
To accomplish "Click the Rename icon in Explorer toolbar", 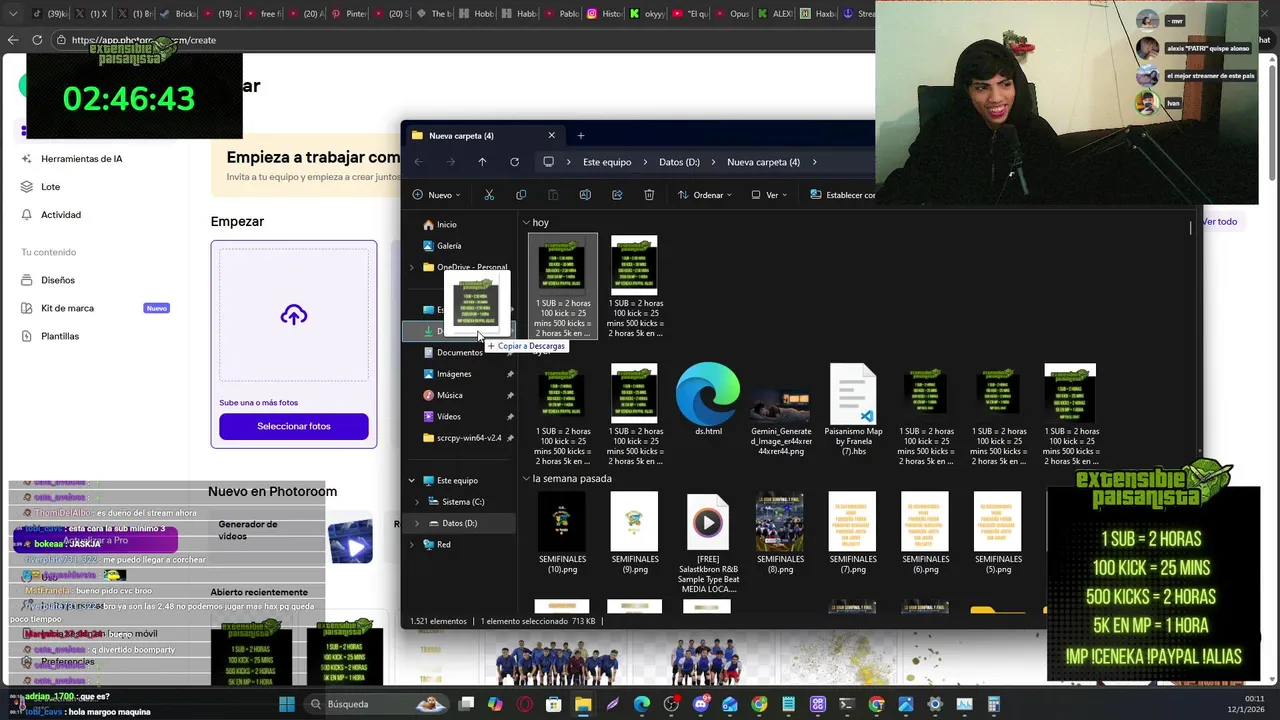I will point(585,195).
